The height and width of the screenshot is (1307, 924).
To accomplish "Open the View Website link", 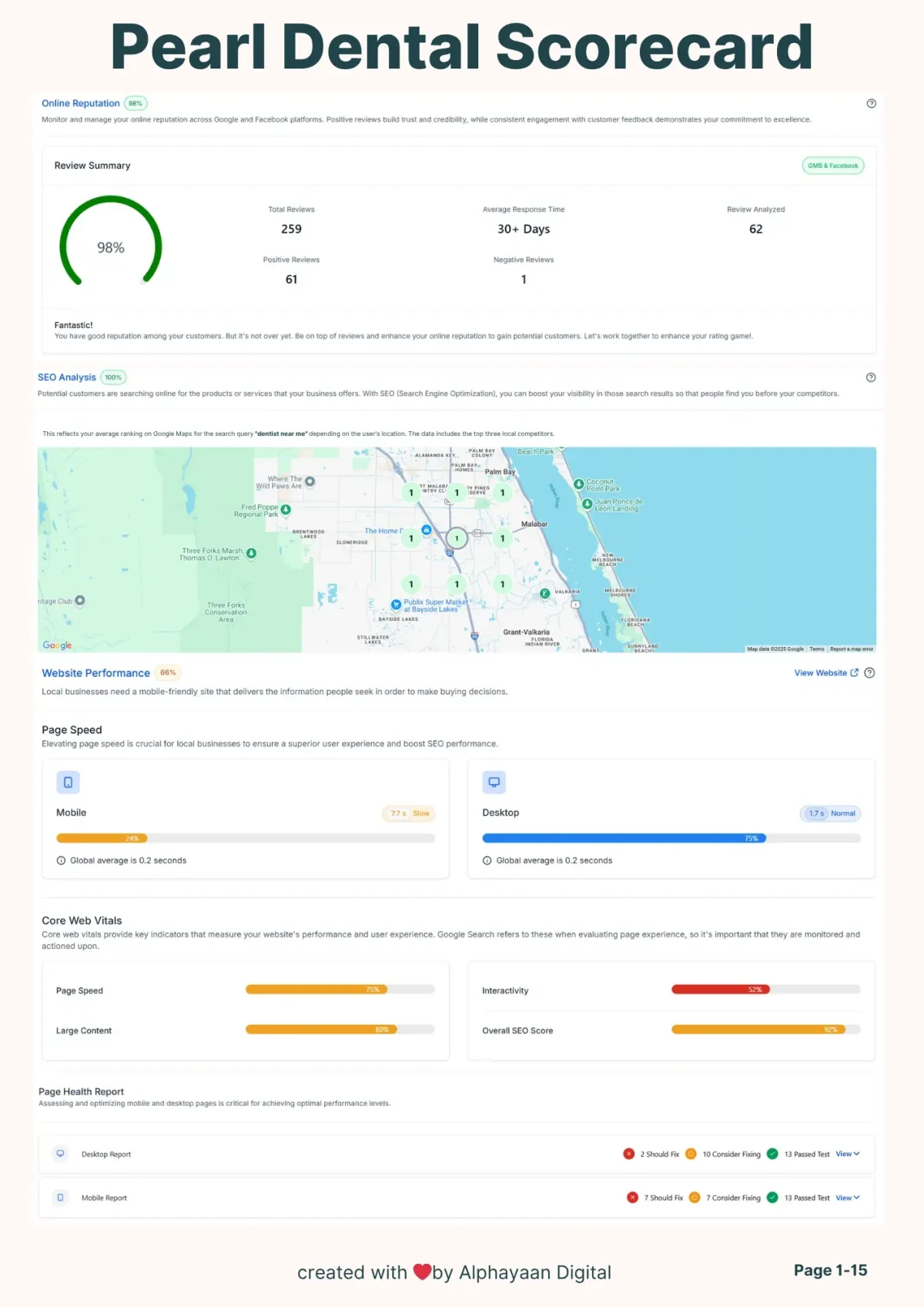I will tap(821, 672).
